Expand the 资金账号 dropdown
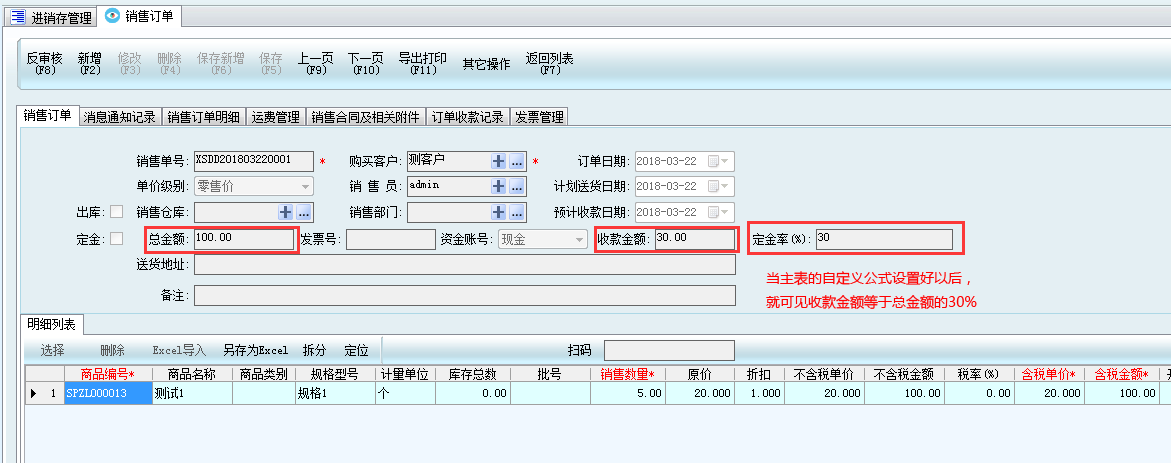 point(579,239)
